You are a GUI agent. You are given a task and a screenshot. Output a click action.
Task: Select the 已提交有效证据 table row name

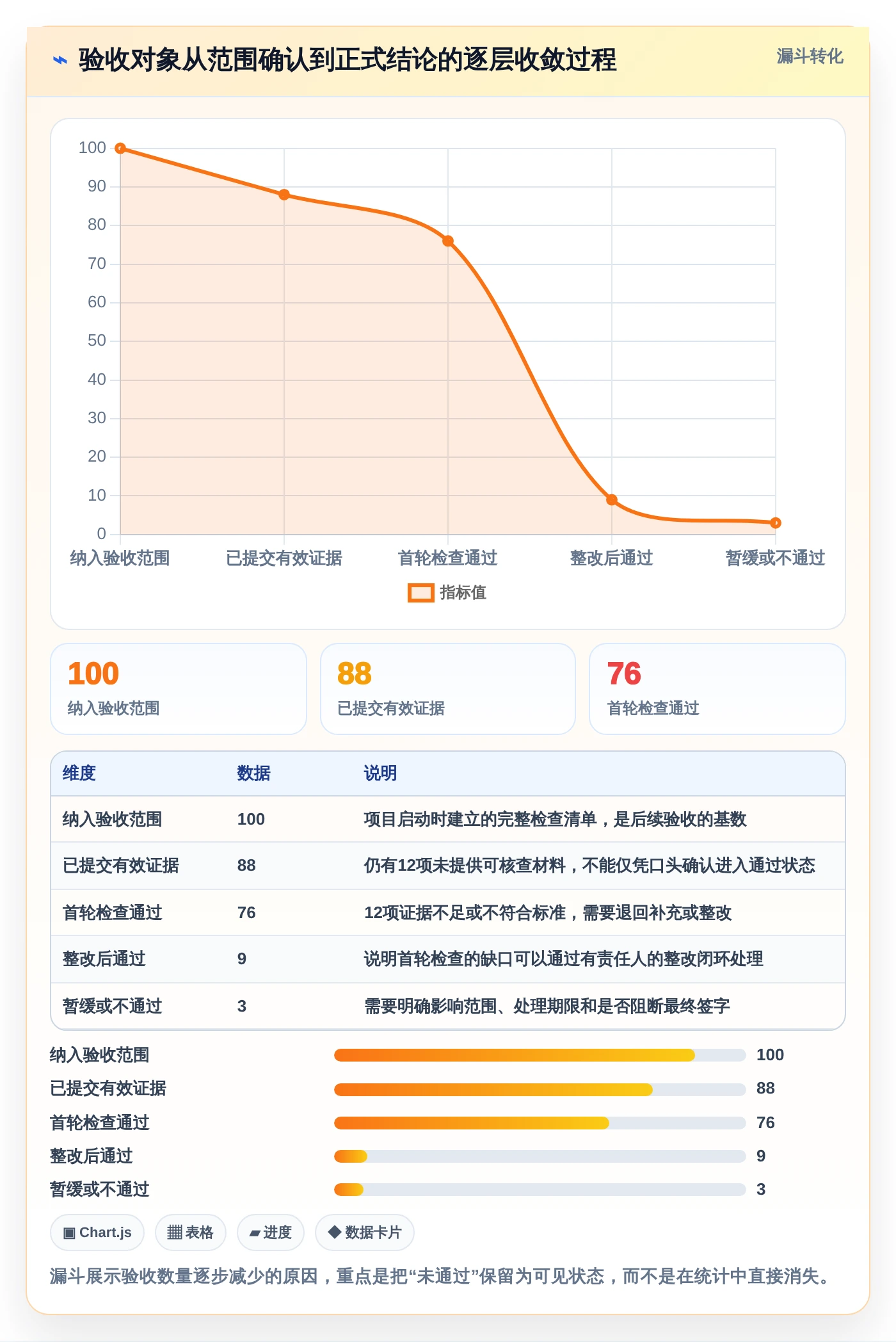(121, 866)
